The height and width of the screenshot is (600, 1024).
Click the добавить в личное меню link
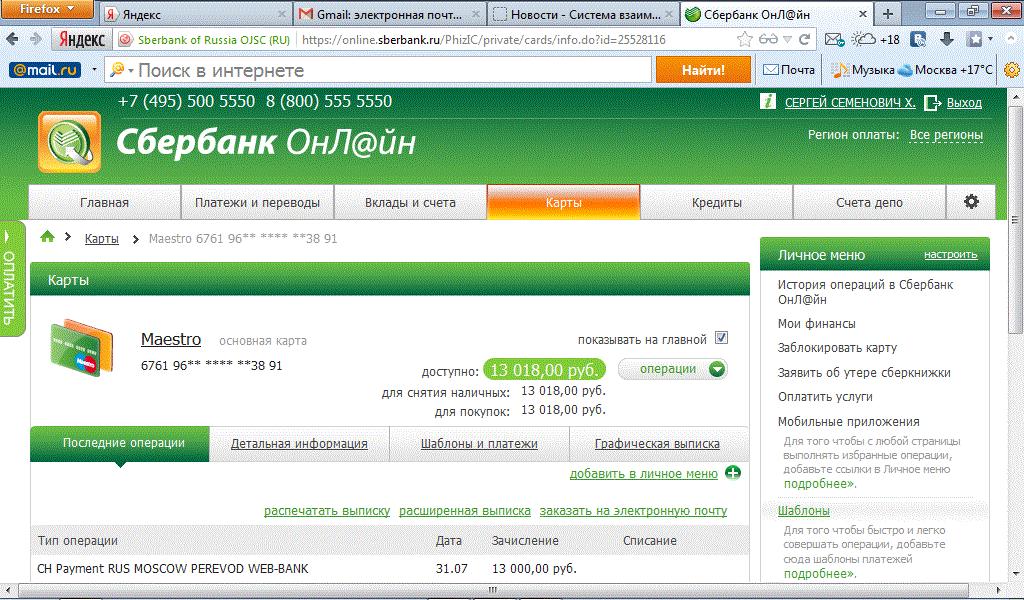643,473
